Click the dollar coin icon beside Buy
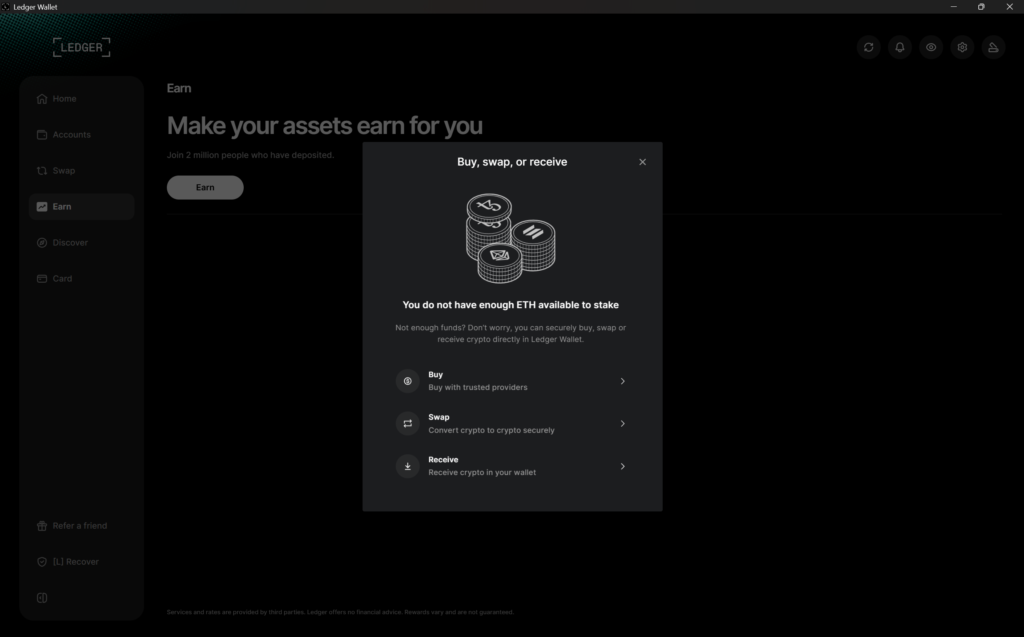 408,381
